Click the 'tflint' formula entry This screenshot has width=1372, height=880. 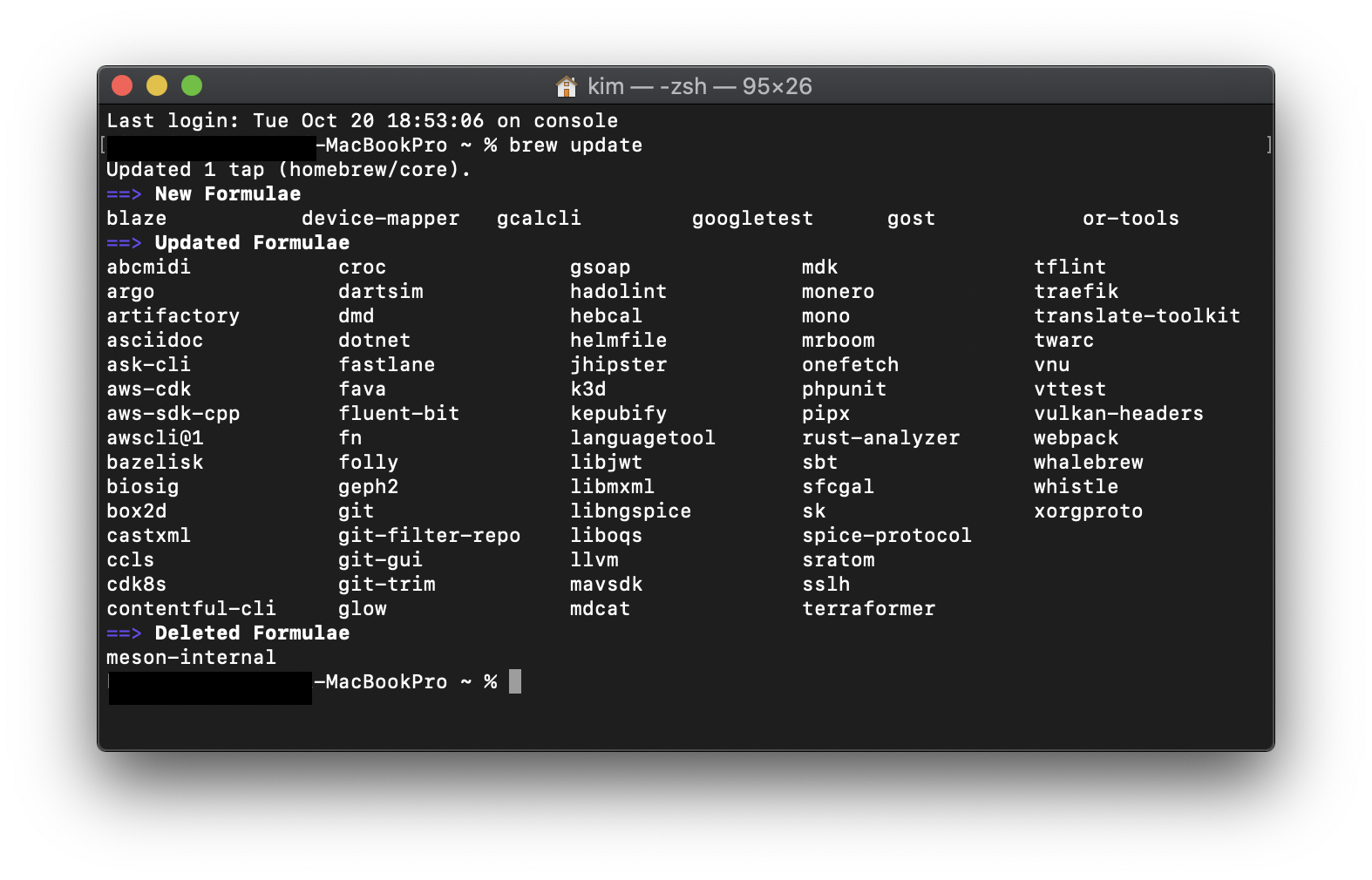pyautogui.click(x=1070, y=267)
